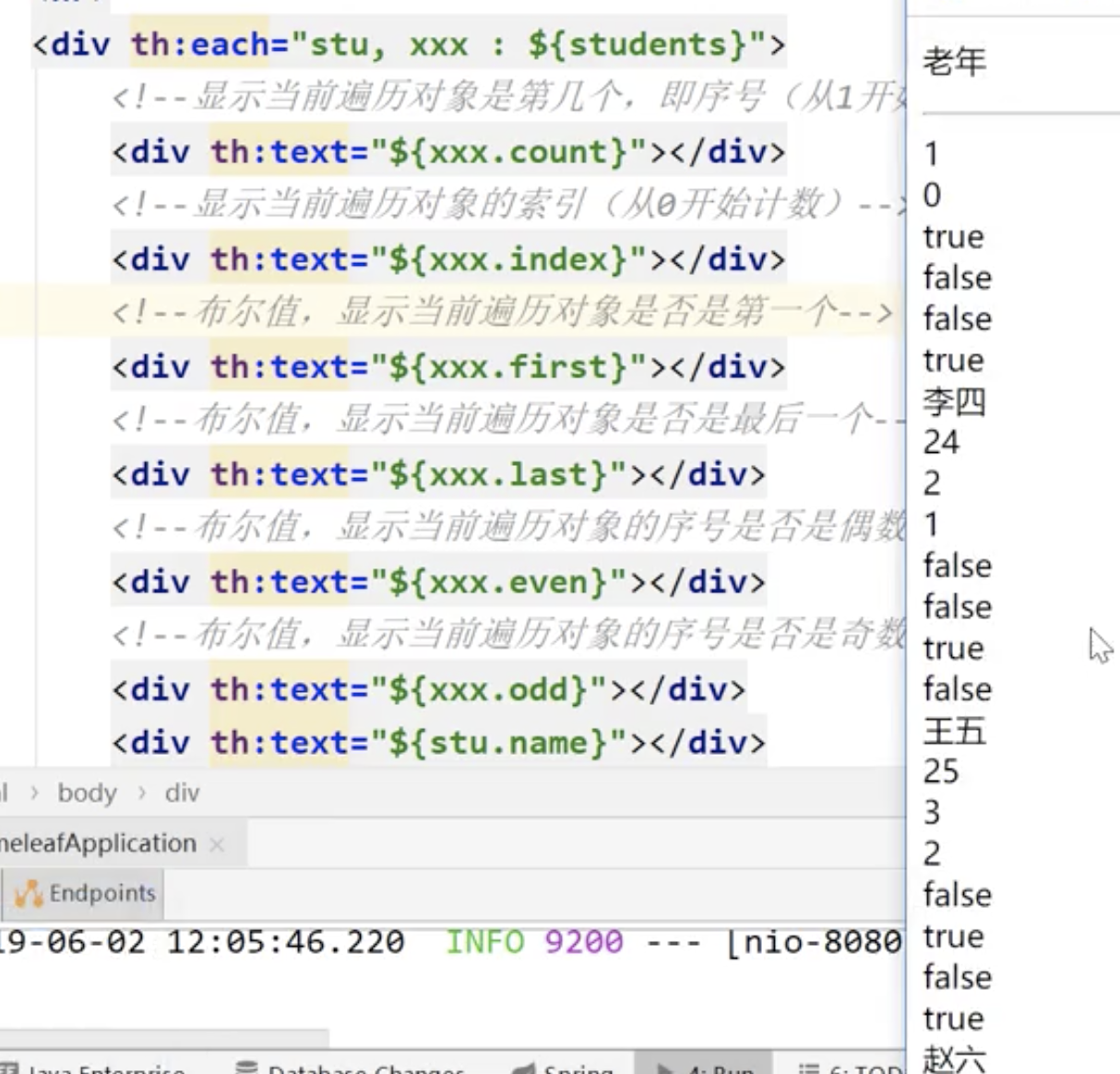Click the comment 是否是最后一个

tap(508, 421)
